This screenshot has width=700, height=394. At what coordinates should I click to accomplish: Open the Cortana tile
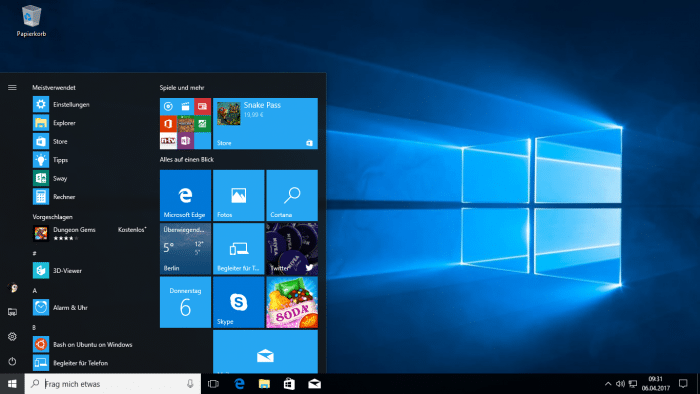[x=292, y=195]
